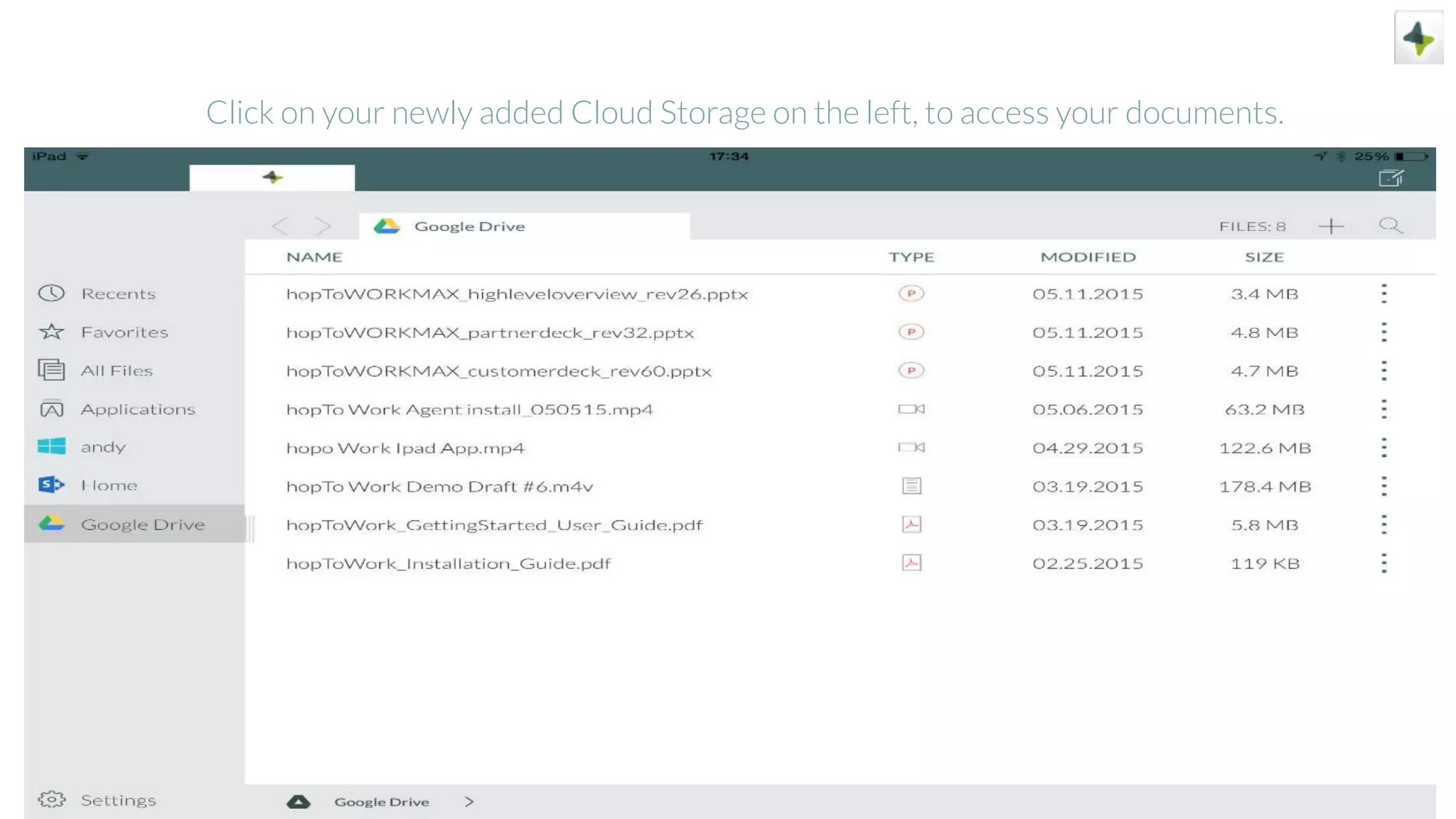Click PowerPoint icon for highleveloverview_rev26
The image size is (1456, 819).
(911, 294)
